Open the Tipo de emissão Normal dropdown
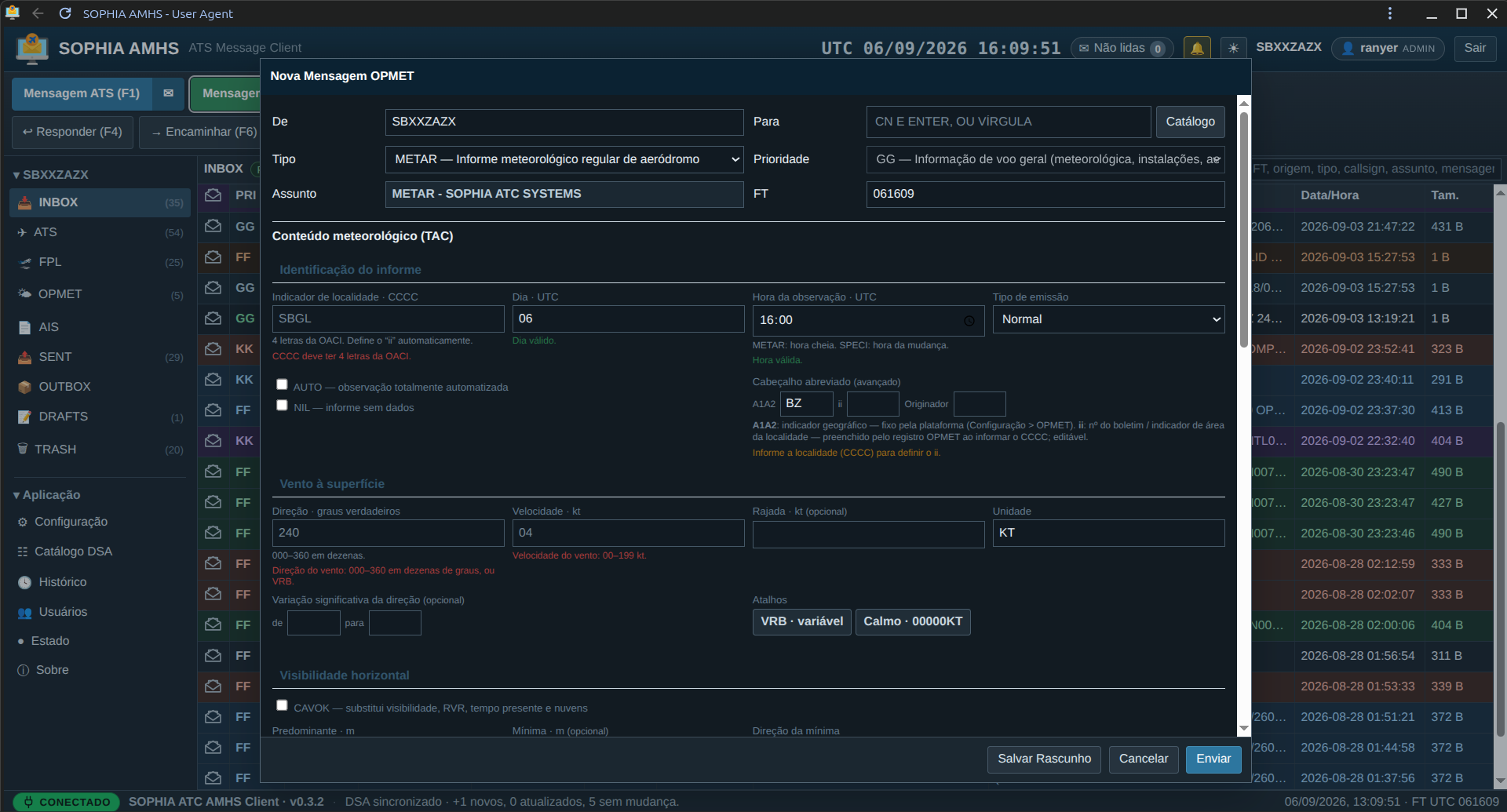The image size is (1507, 812). (x=1108, y=319)
